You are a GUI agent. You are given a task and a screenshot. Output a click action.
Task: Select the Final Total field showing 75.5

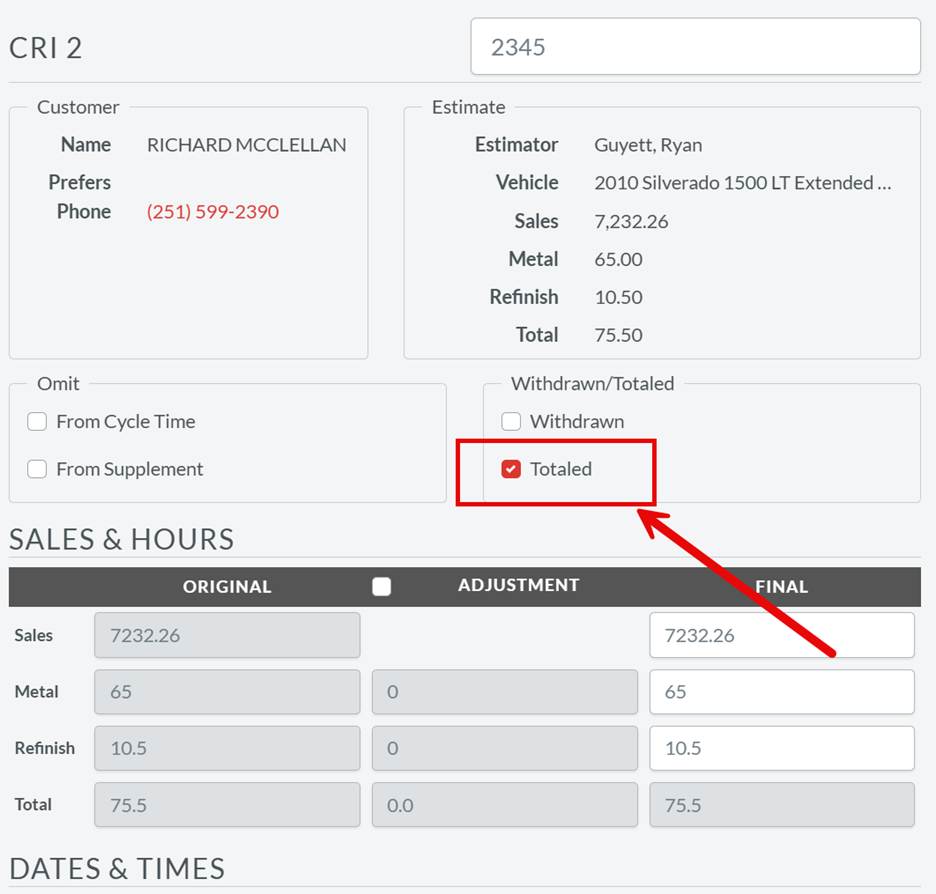tap(781, 805)
